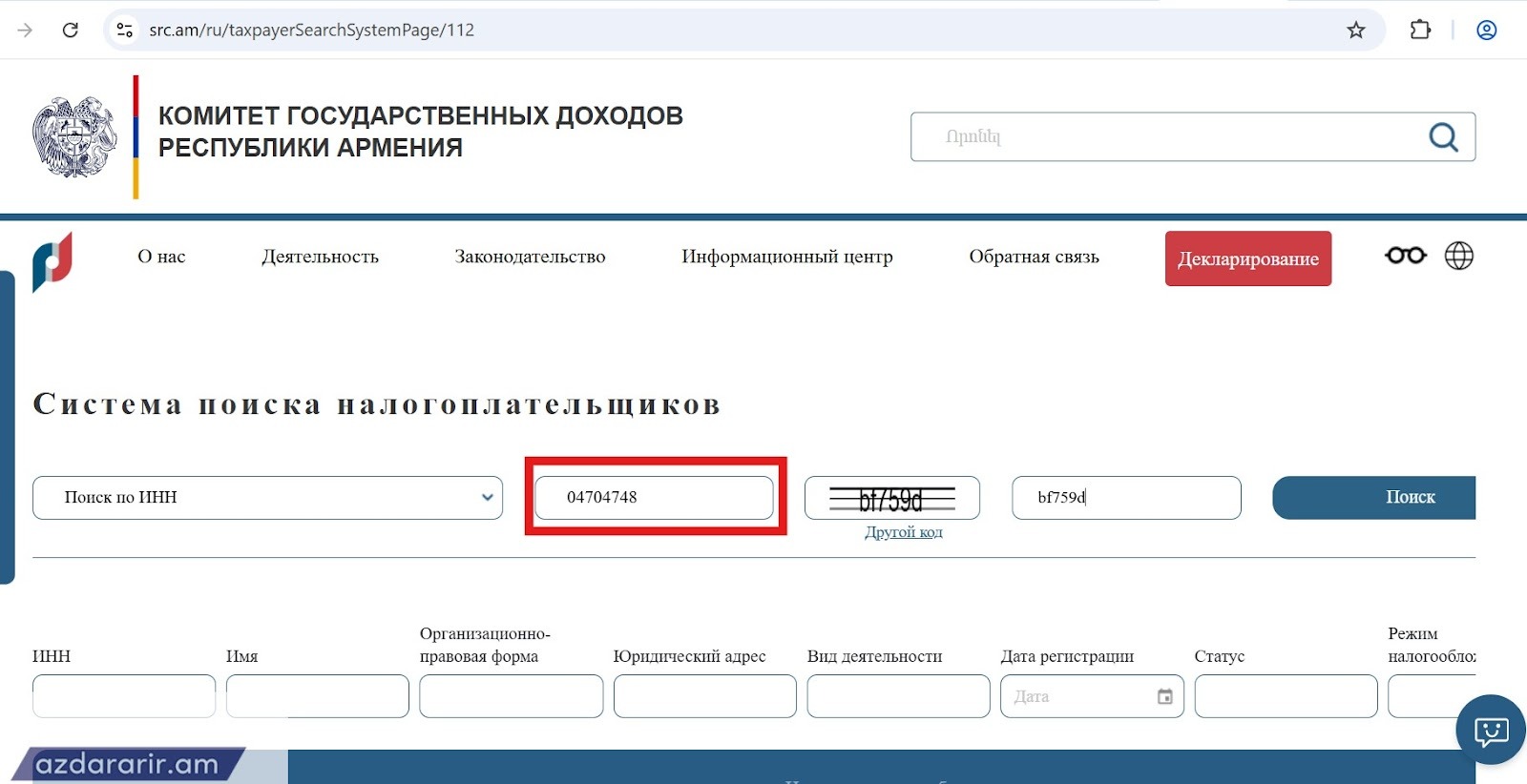
Task: Open the 'О нас' menu
Action: click(161, 257)
